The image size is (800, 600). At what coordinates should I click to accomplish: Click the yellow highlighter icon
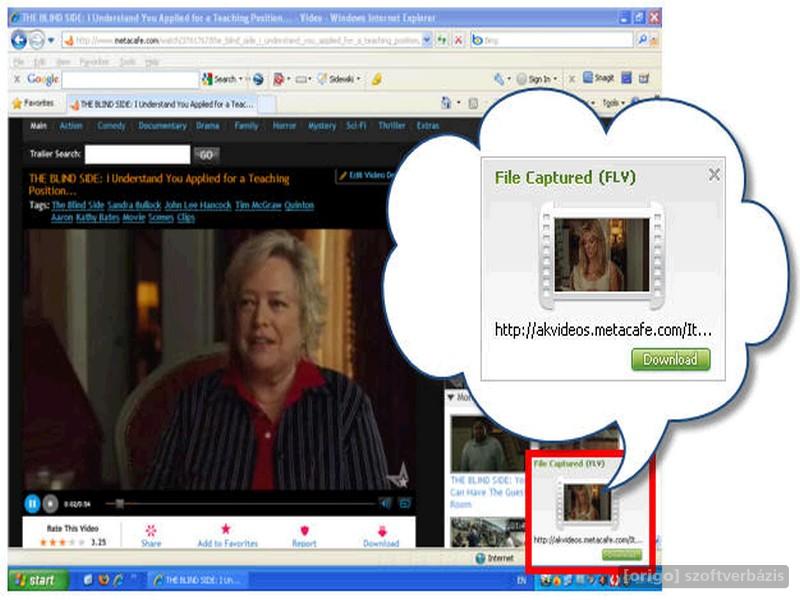pos(377,79)
